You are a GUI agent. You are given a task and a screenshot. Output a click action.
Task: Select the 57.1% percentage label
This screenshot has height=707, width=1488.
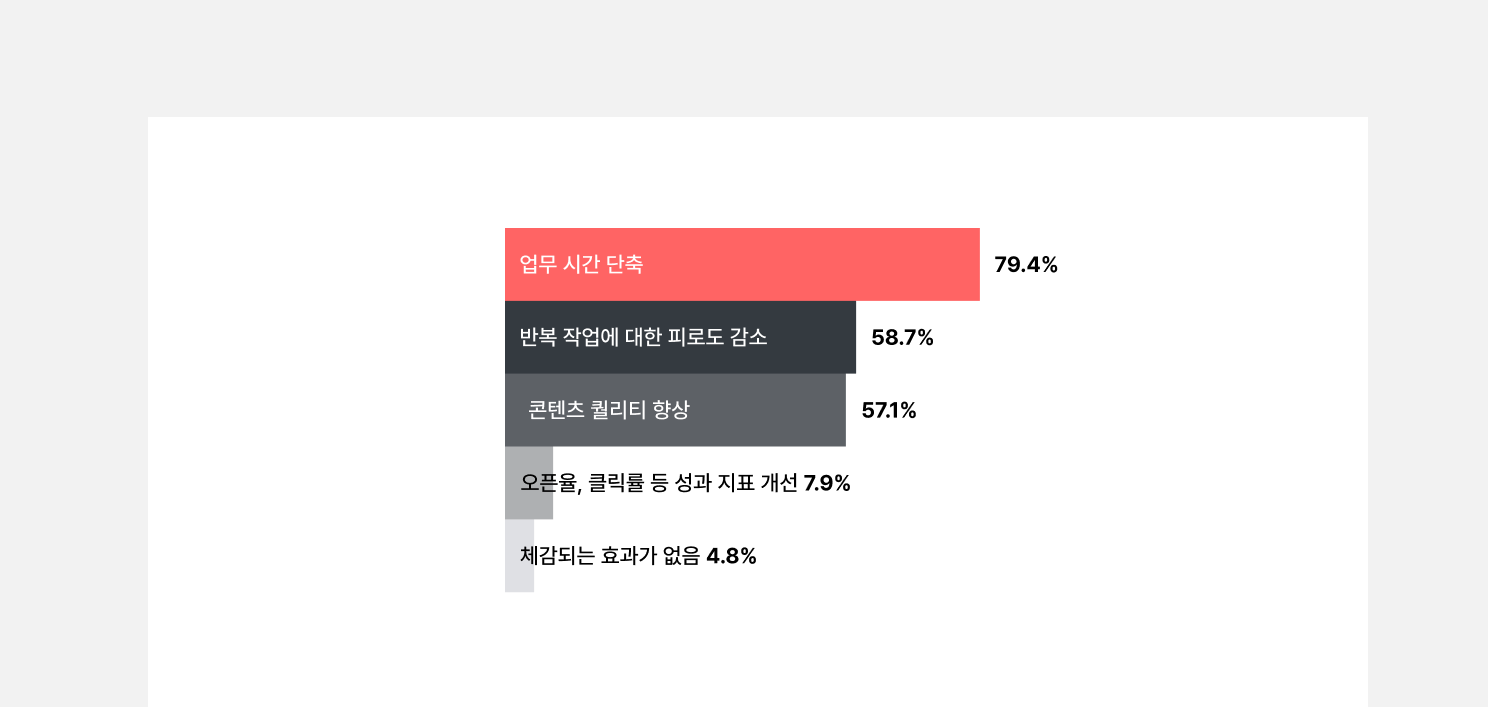889,410
